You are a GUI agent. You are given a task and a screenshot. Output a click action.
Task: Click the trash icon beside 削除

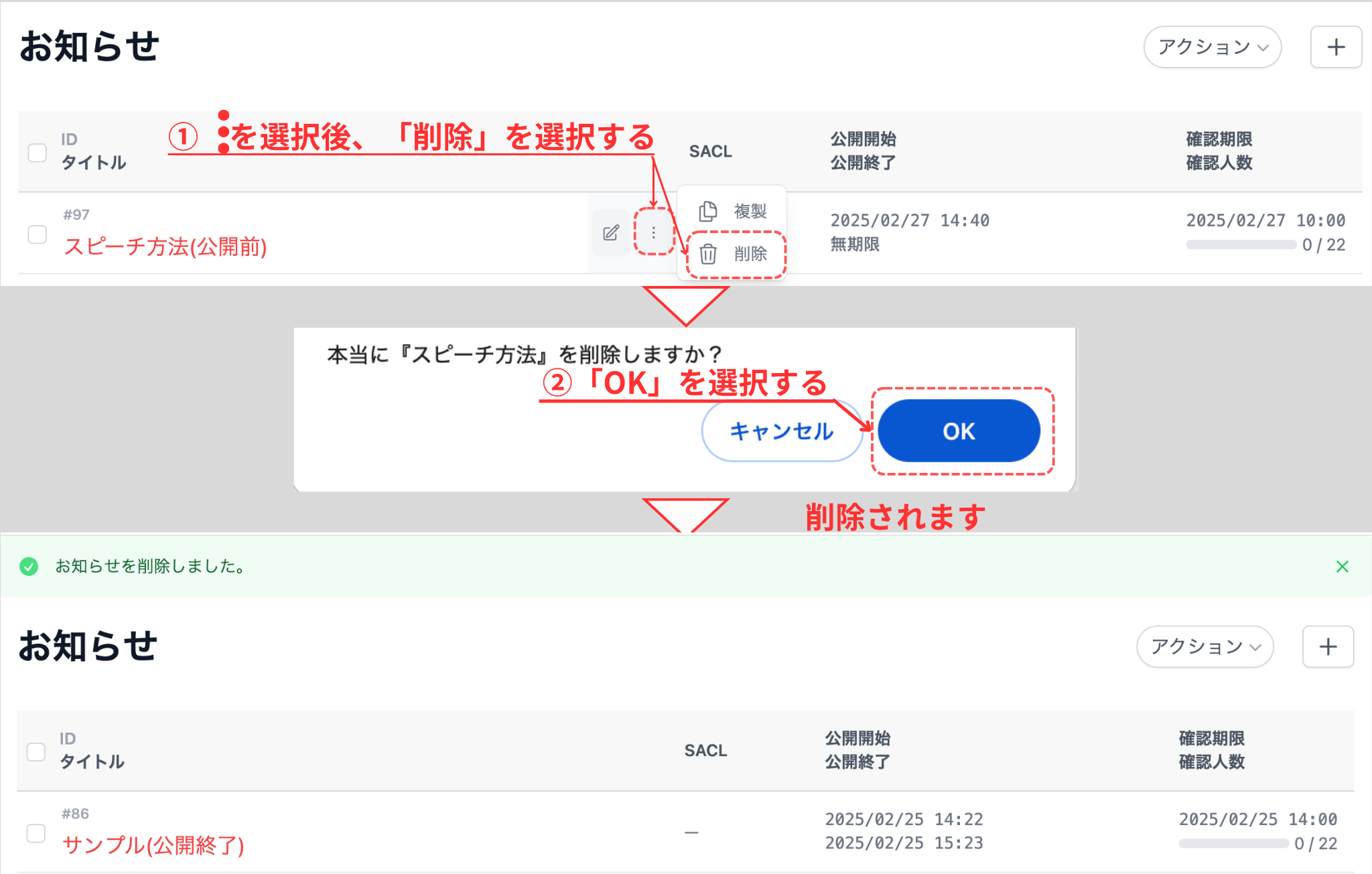pyautogui.click(x=708, y=254)
